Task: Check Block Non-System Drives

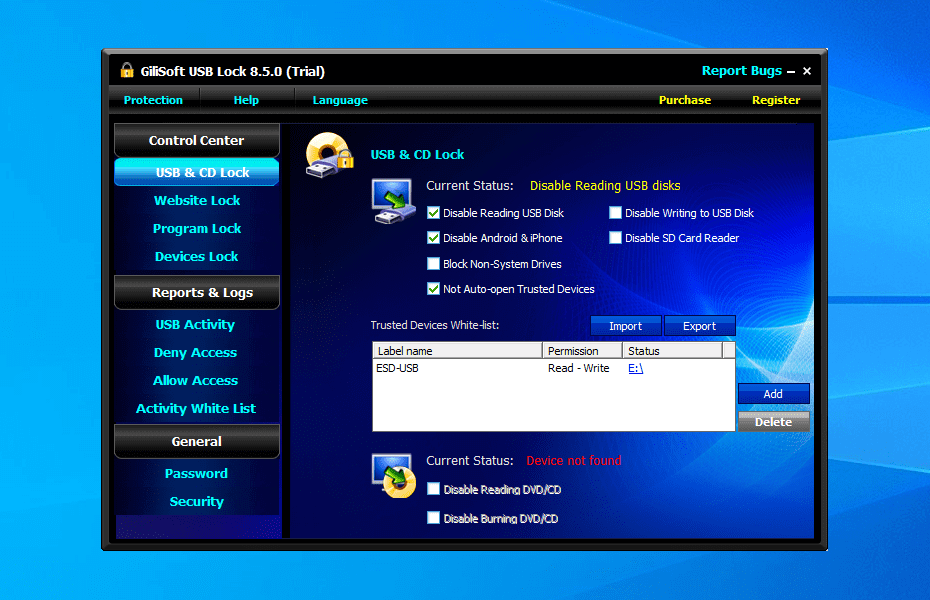Action: point(434,263)
